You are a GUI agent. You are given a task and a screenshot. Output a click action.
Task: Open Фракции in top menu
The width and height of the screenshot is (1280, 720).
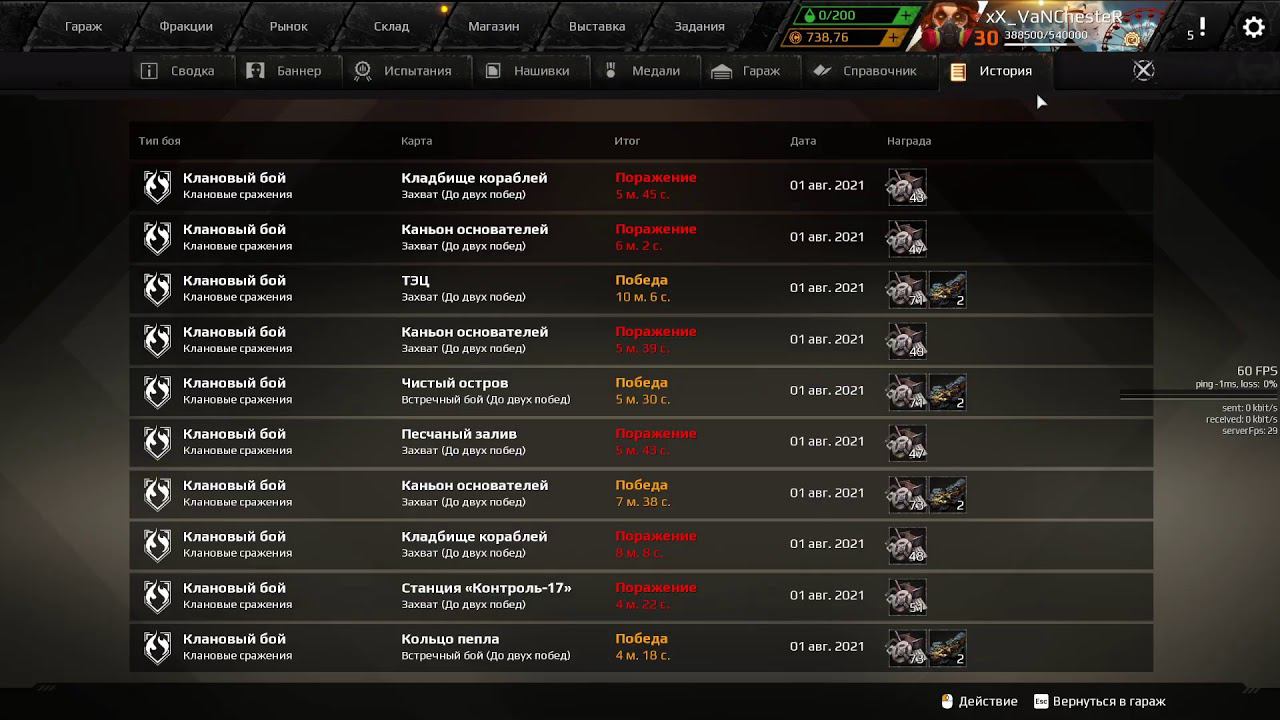(186, 26)
